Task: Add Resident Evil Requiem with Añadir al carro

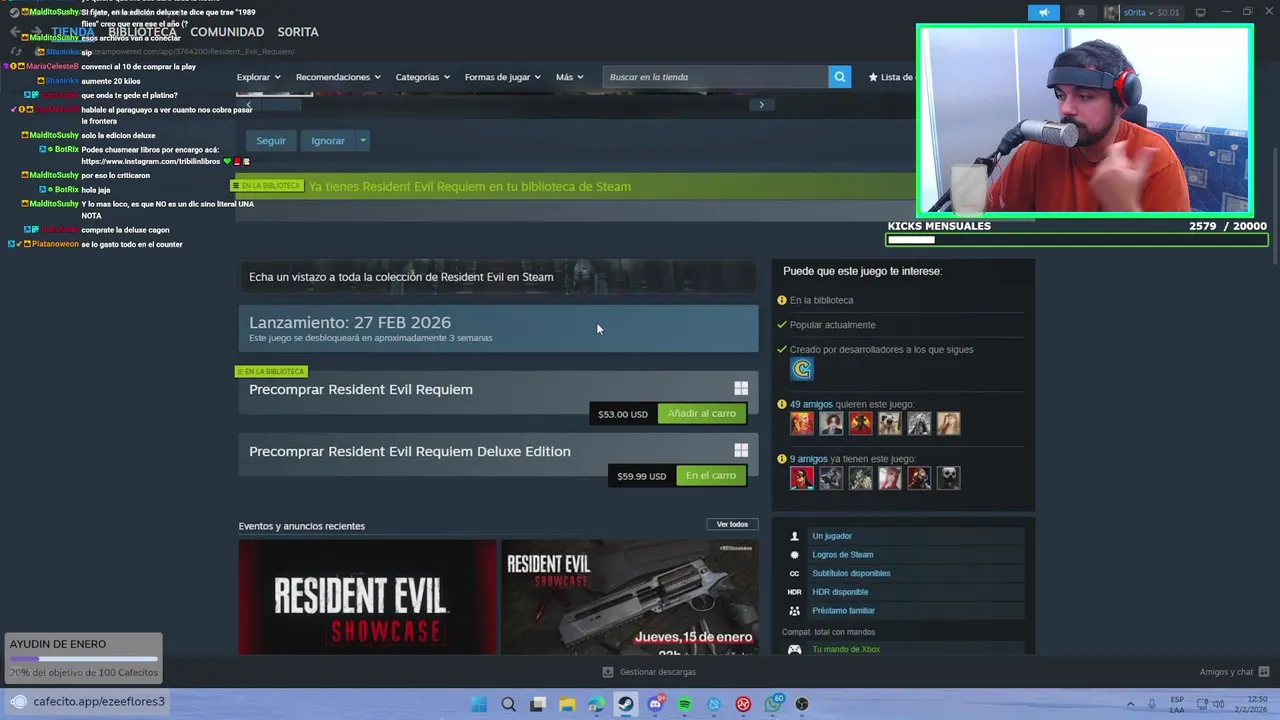Action: coord(701,413)
